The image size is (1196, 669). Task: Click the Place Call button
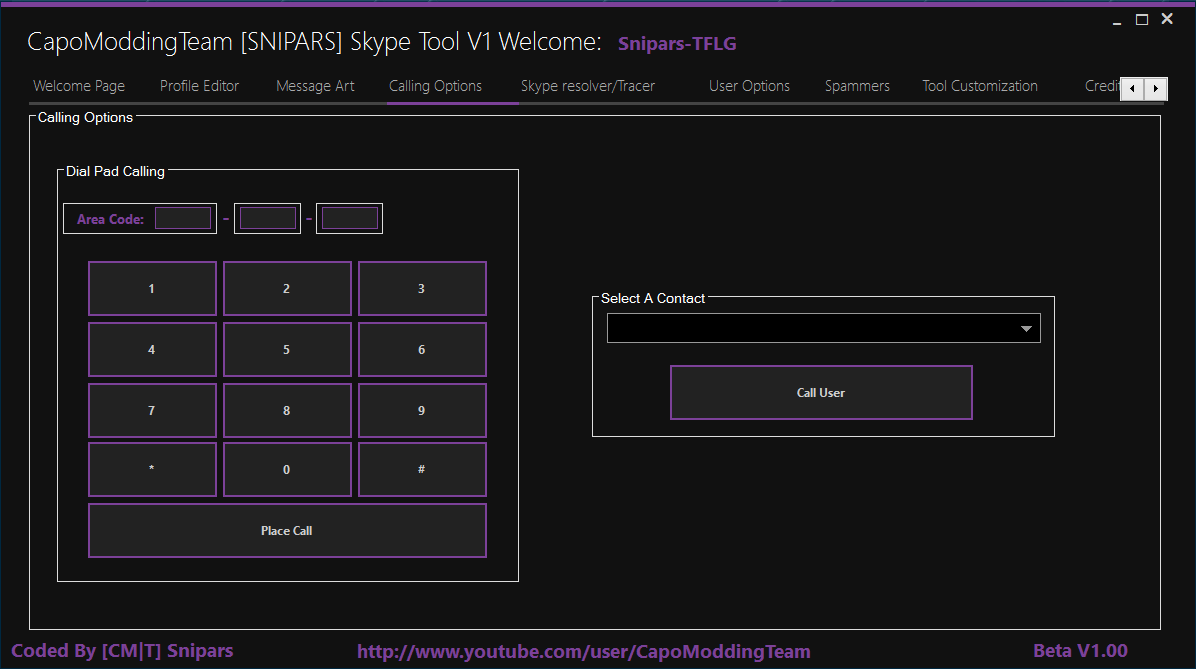pyautogui.click(x=288, y=530)
